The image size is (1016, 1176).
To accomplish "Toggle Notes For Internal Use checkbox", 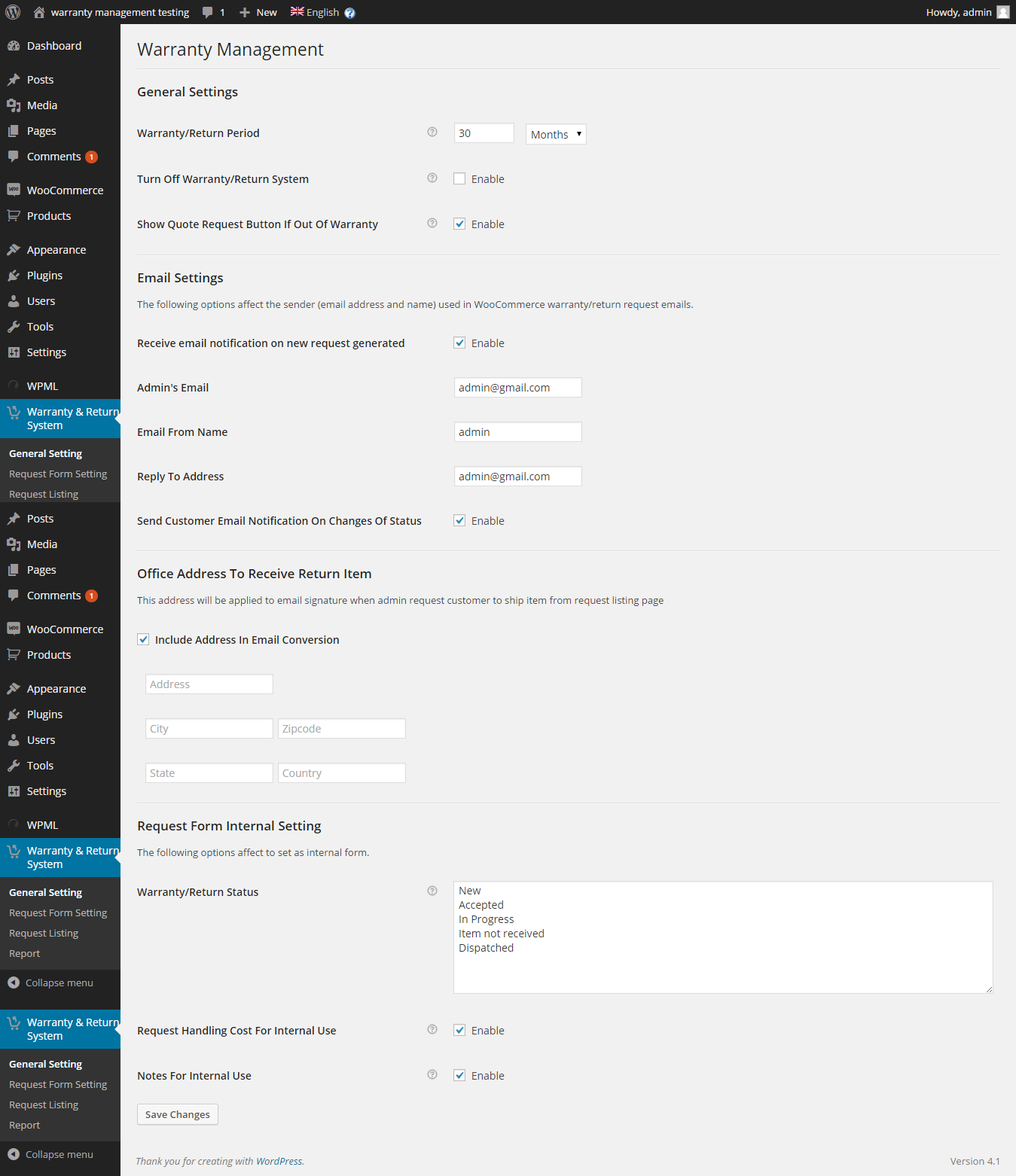I will (459, 1075).
